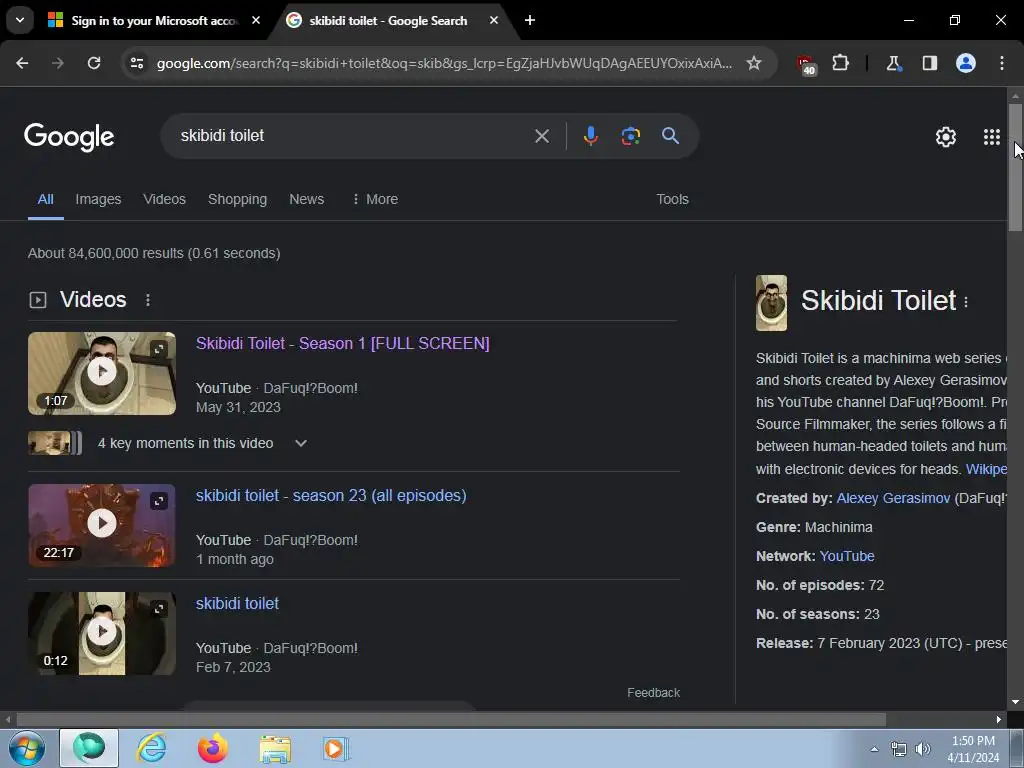The image size is (1024, 768).
Task: Play the 0:12 skibidi toilet thumbnail
Action: 102,633
